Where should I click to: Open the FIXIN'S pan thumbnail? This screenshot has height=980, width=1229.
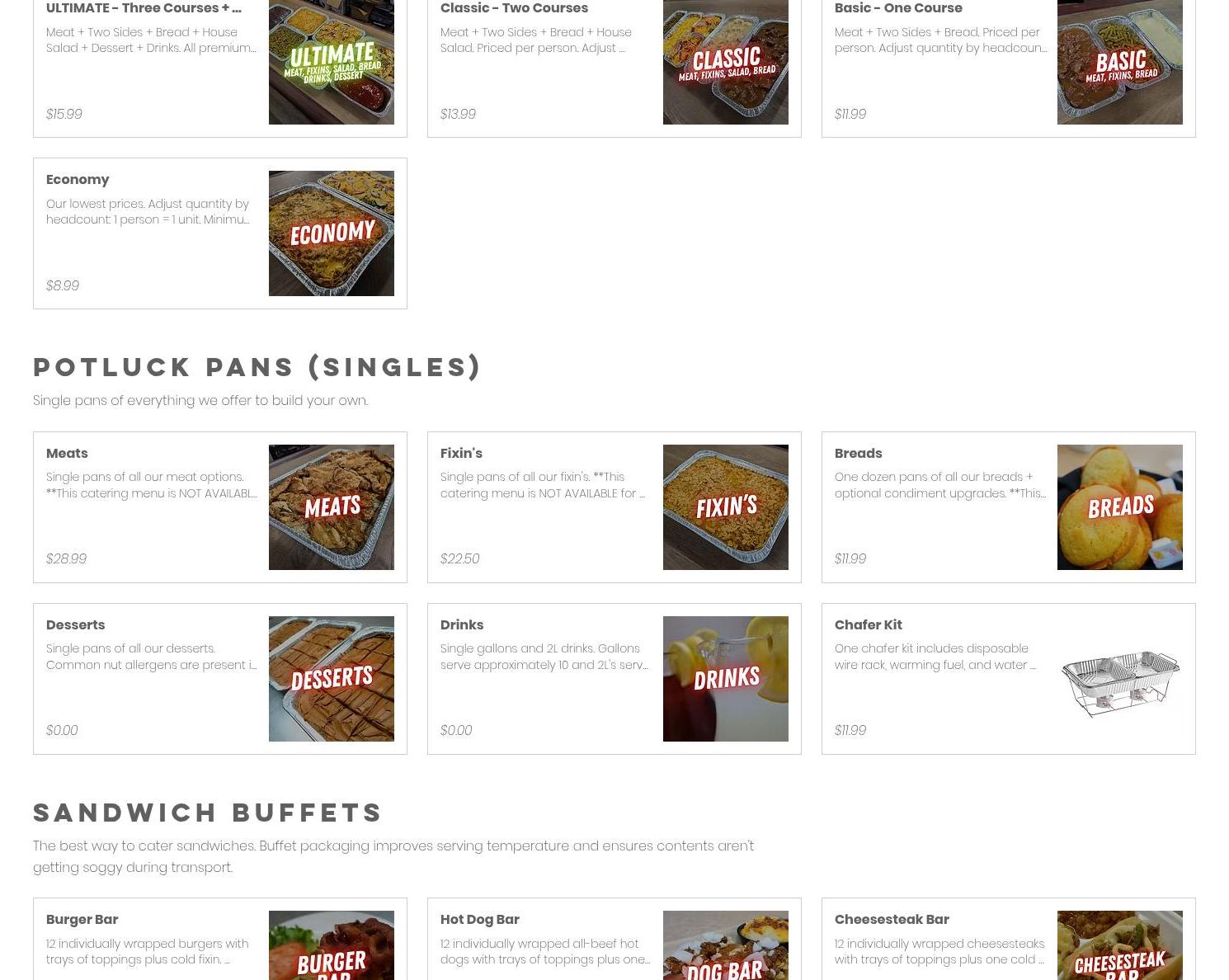point(726,507)
